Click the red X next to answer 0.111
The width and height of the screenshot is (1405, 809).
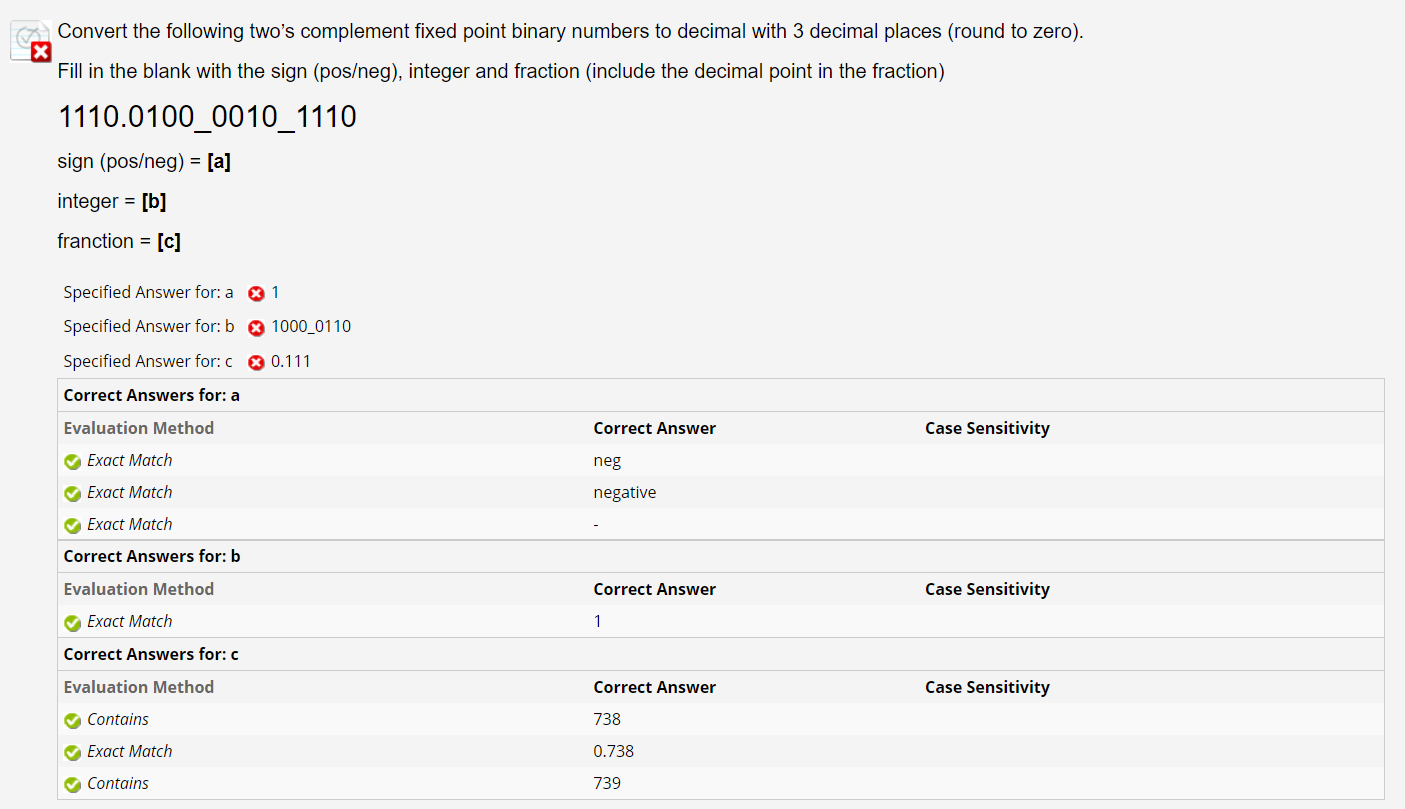click(x=256, y=362)
